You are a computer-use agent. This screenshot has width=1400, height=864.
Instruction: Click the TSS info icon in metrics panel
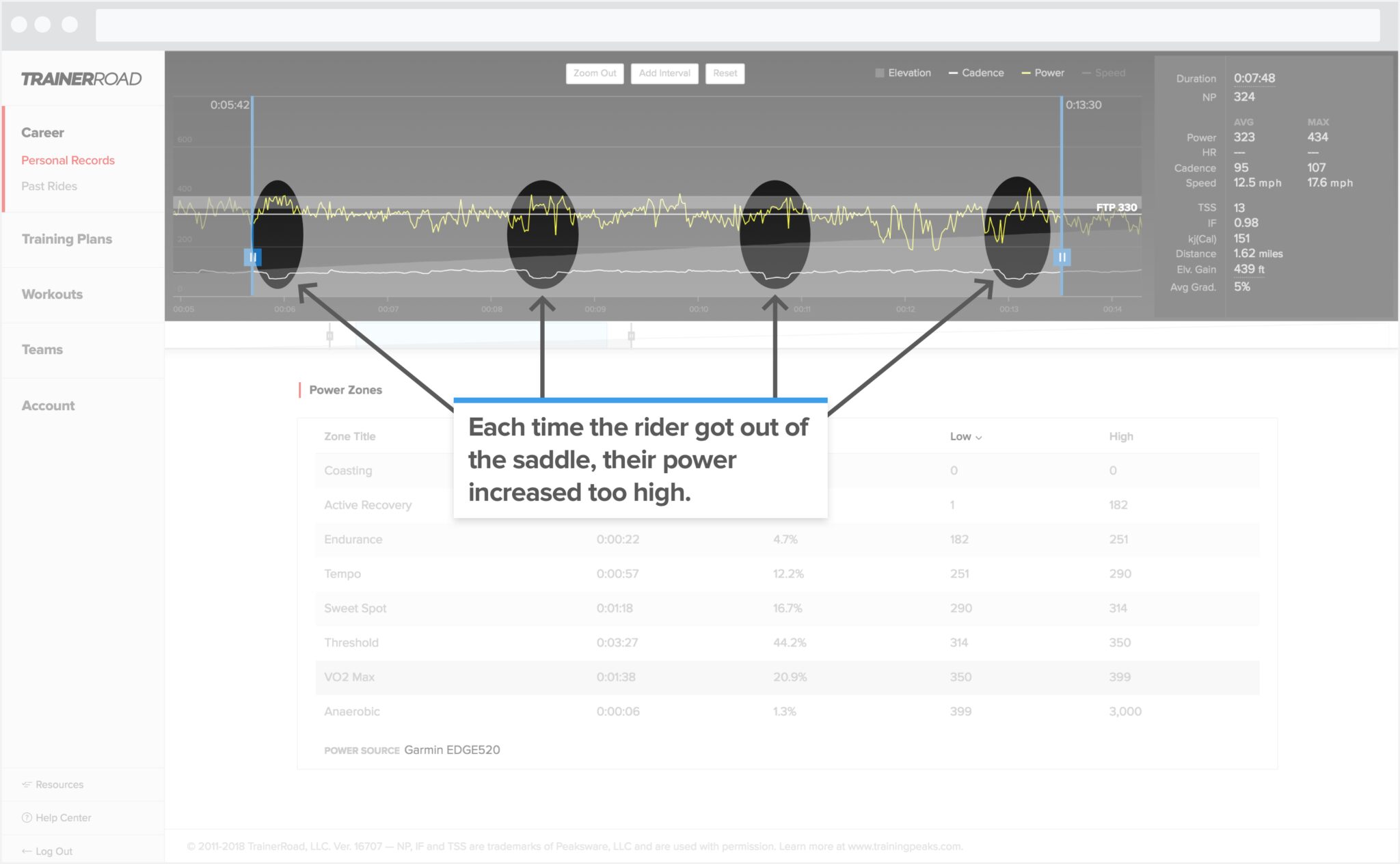[x=1206, y=207]
